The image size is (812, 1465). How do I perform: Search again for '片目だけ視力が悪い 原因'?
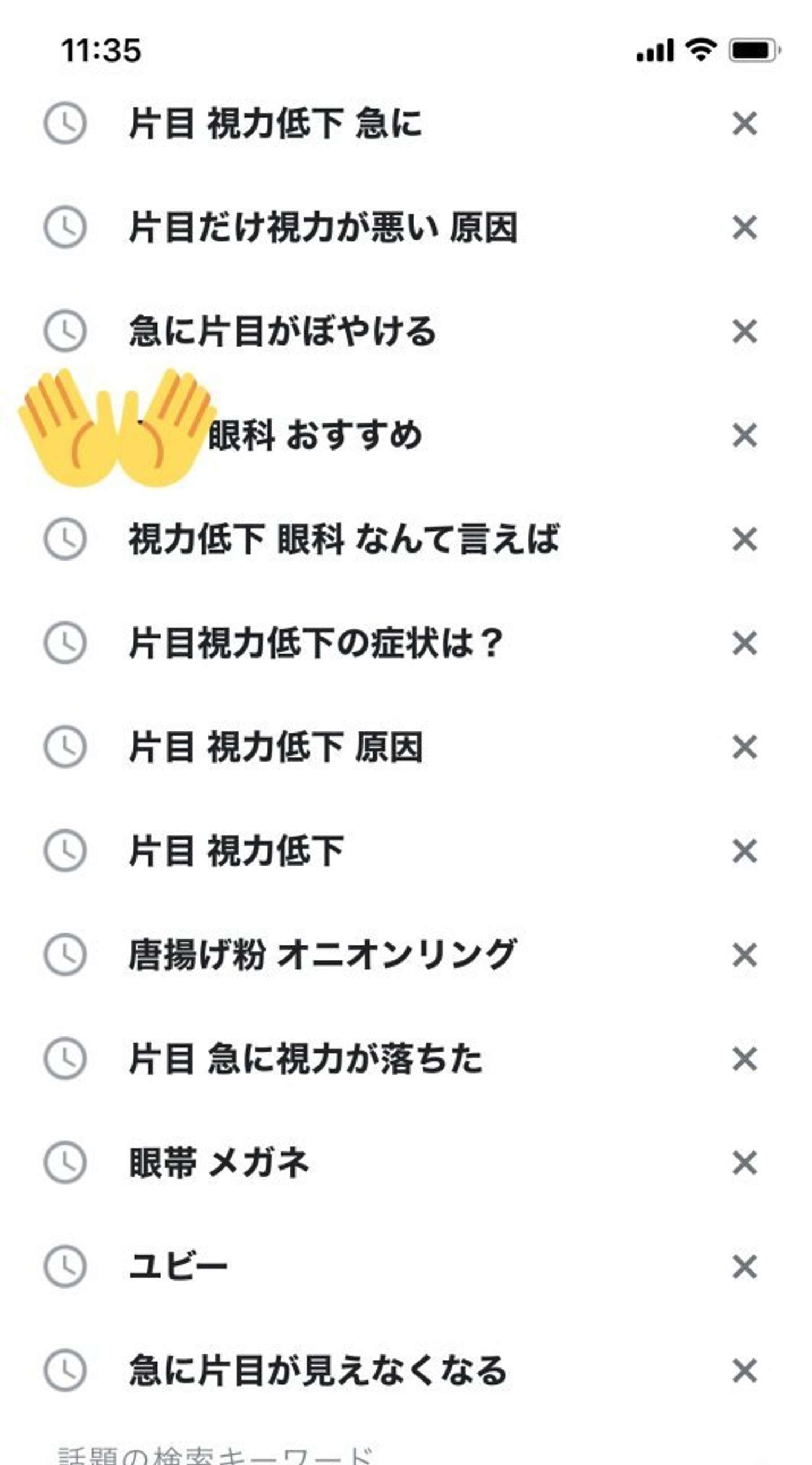click(x=323, y=227)
